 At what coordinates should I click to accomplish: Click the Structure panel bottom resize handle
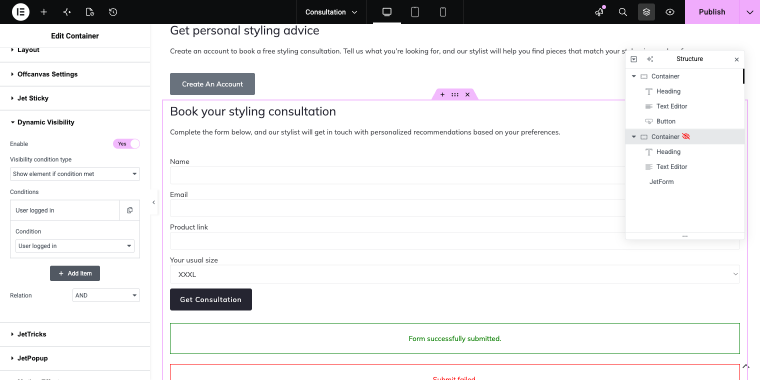point(685,237)
